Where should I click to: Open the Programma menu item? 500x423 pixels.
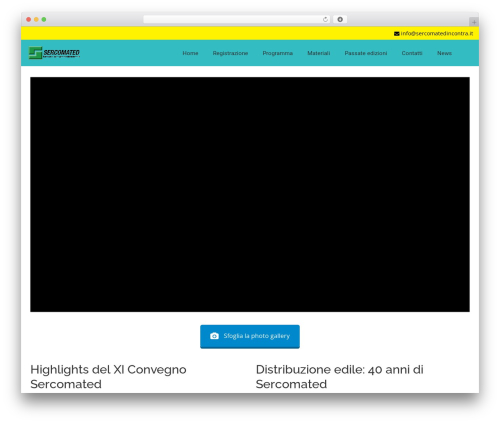pos(278,53)
